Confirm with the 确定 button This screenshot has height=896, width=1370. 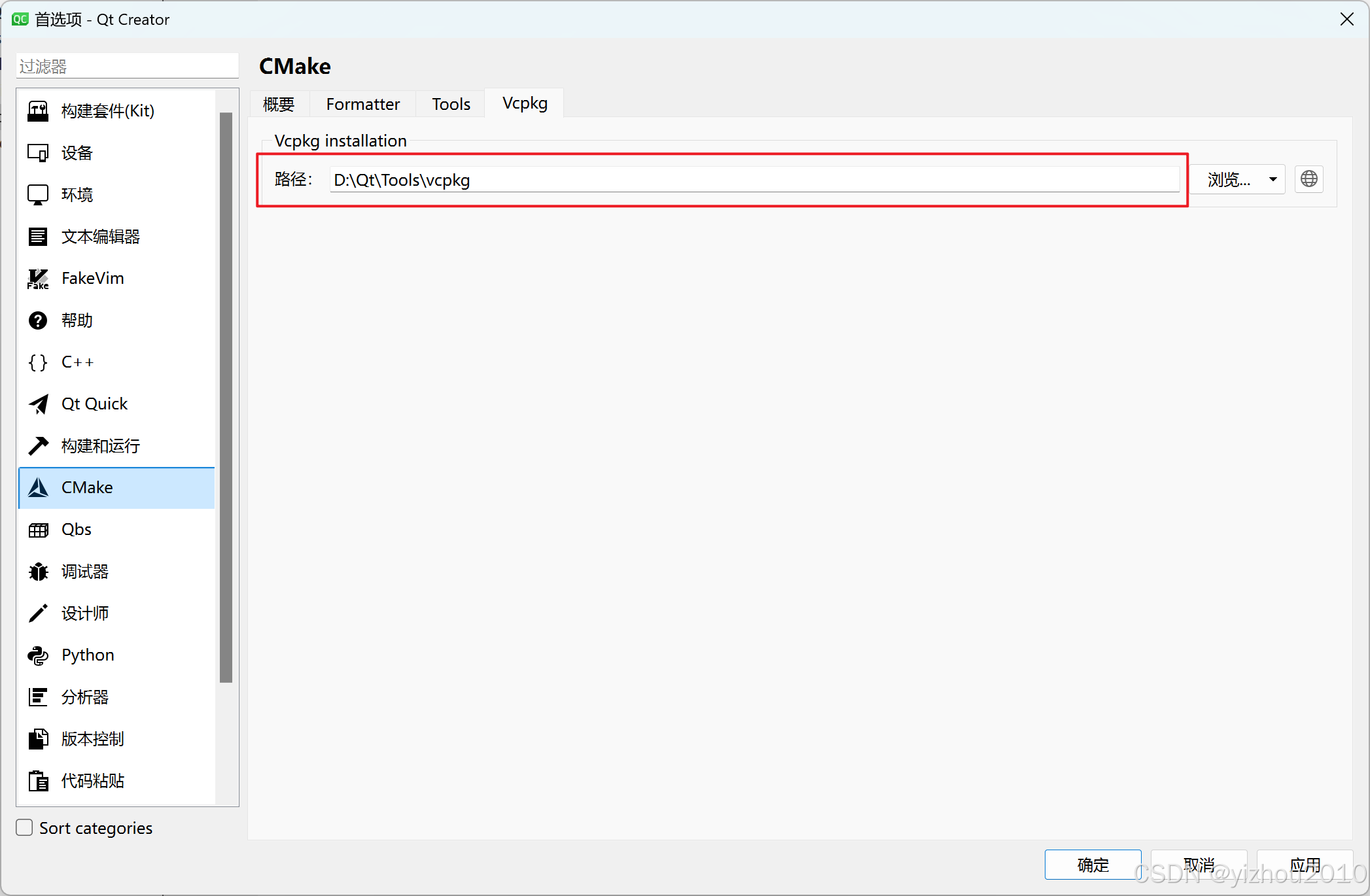coord(1093,865)
